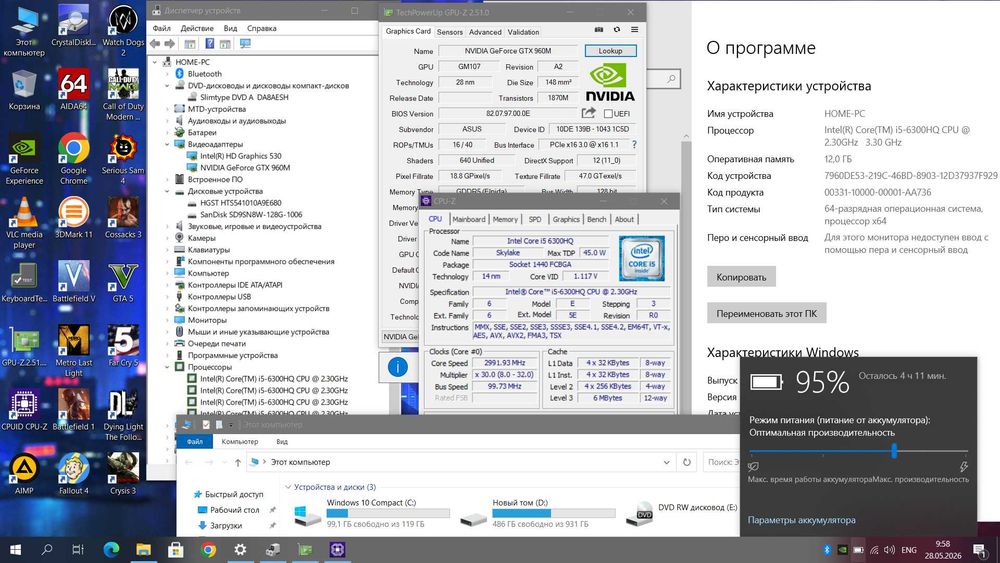The image size is (1000, 563).
Task: Collapse Устройства и диски section in Explorer
Action: click(288, 486)
